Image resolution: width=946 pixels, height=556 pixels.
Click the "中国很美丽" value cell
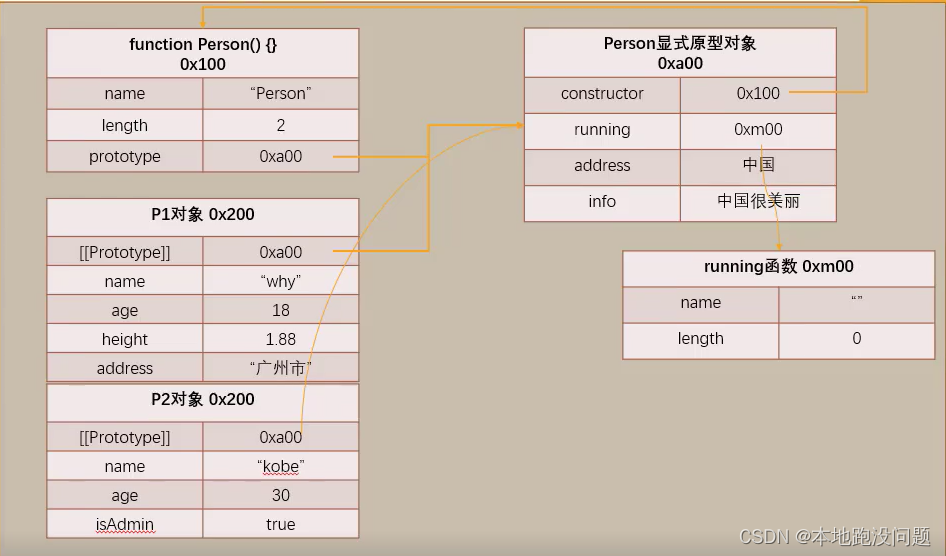coord(758,203)
